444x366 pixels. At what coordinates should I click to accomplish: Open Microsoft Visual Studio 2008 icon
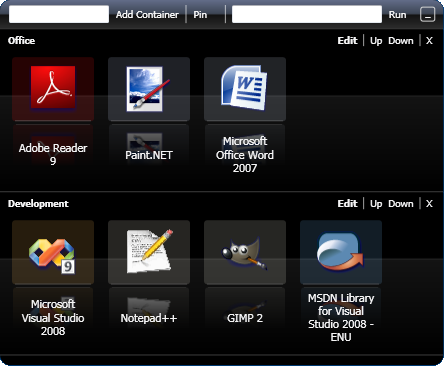53,252
